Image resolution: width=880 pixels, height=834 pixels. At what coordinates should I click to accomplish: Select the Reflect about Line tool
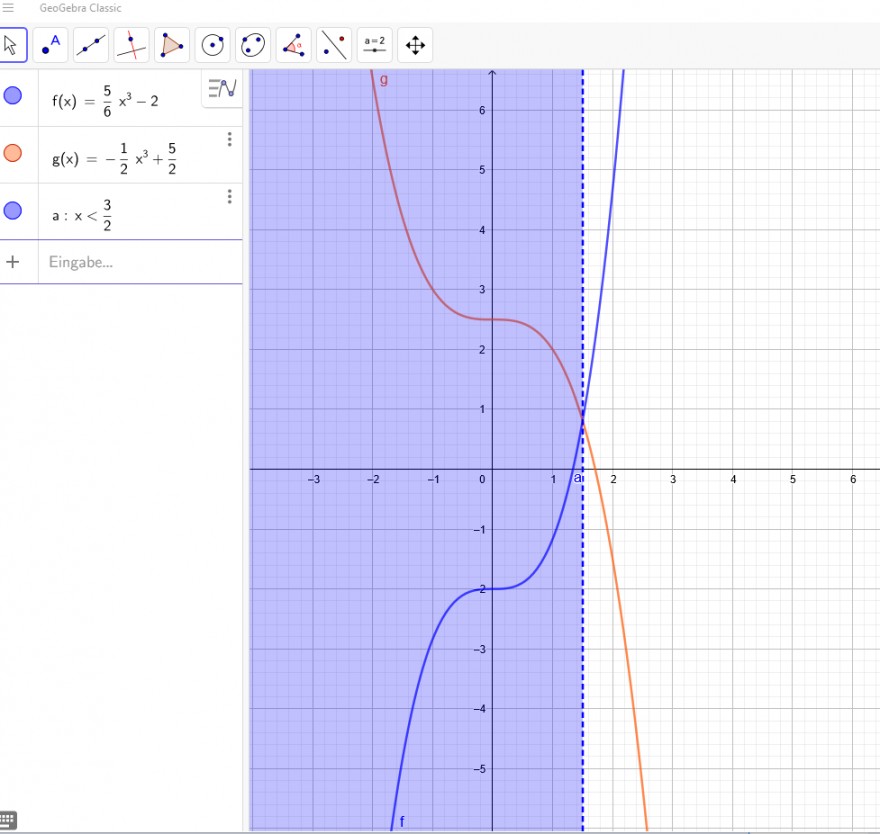coord(334,45)
